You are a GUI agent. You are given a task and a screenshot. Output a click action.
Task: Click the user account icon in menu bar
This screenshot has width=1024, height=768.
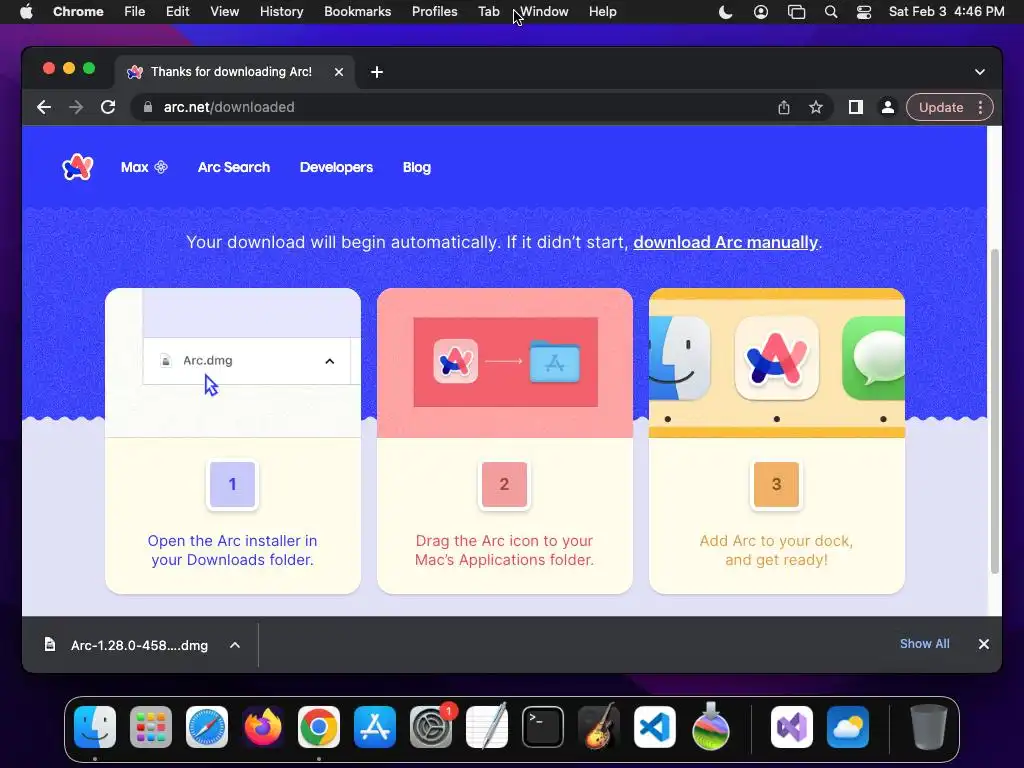[x=761, y=12]
